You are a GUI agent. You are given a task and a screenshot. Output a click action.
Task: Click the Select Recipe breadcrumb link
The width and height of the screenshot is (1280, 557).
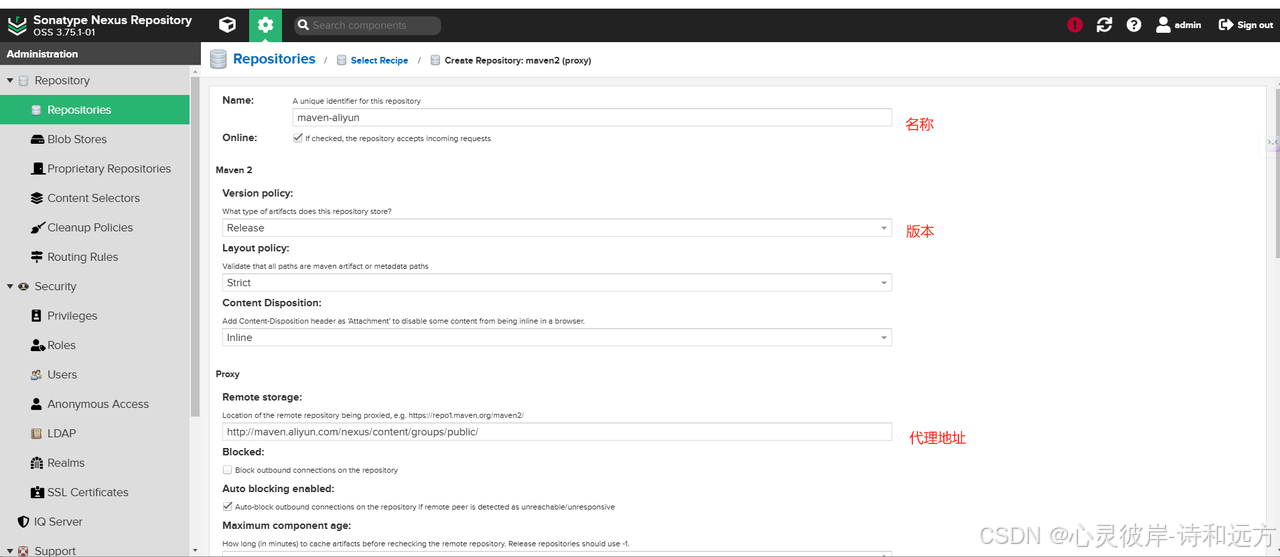pyautogui.click(x=379, y=60)
